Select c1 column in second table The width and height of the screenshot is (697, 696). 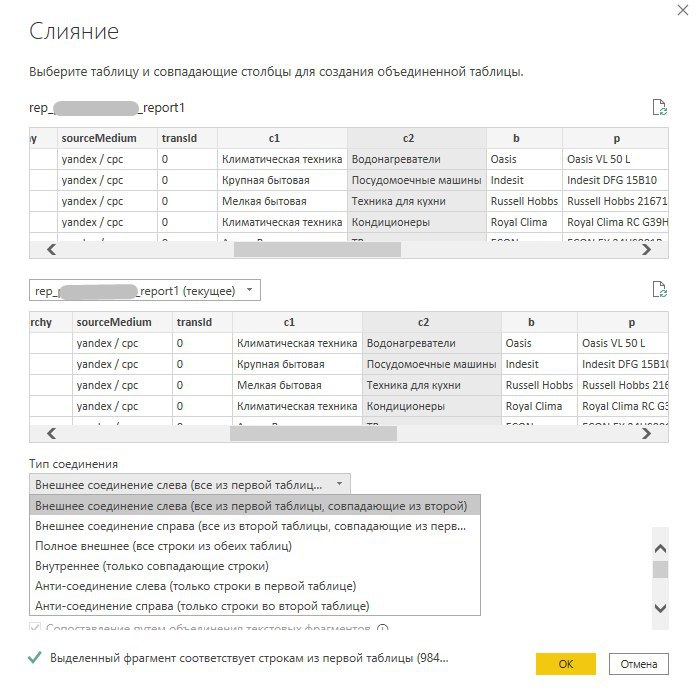(297, 322)
